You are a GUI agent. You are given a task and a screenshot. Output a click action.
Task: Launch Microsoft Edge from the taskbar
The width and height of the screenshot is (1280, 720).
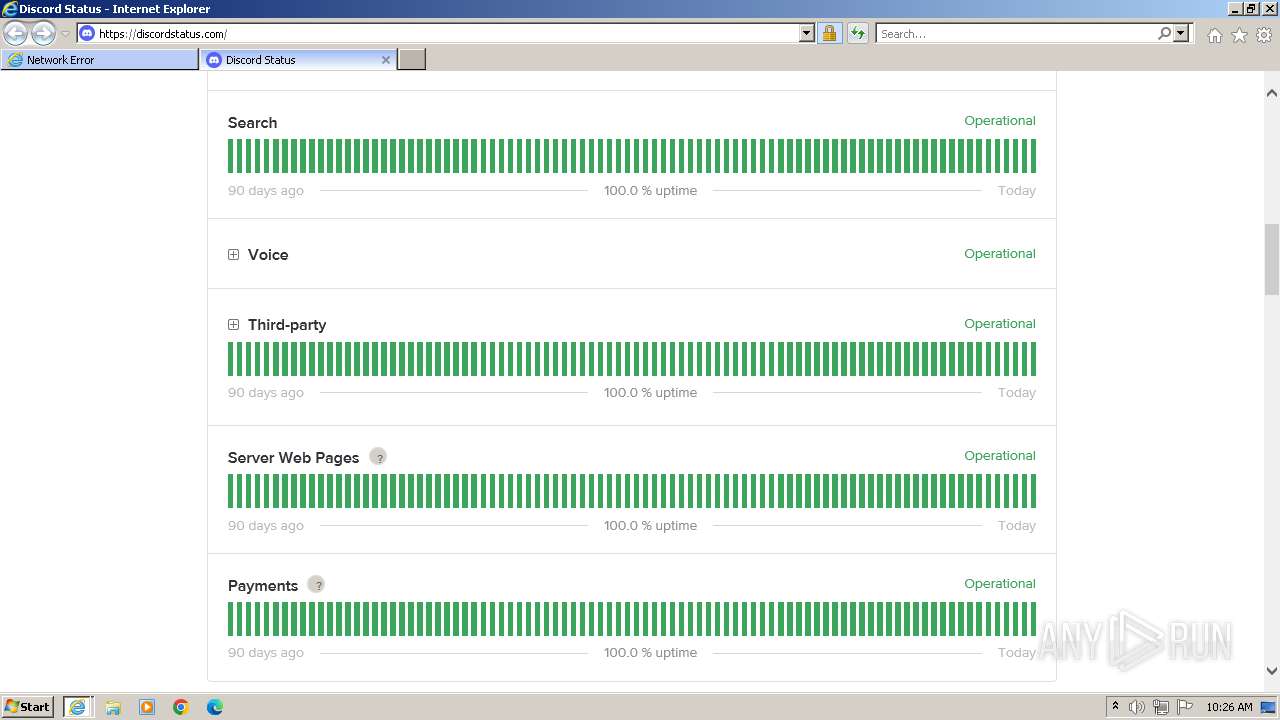tap(215, 707)
